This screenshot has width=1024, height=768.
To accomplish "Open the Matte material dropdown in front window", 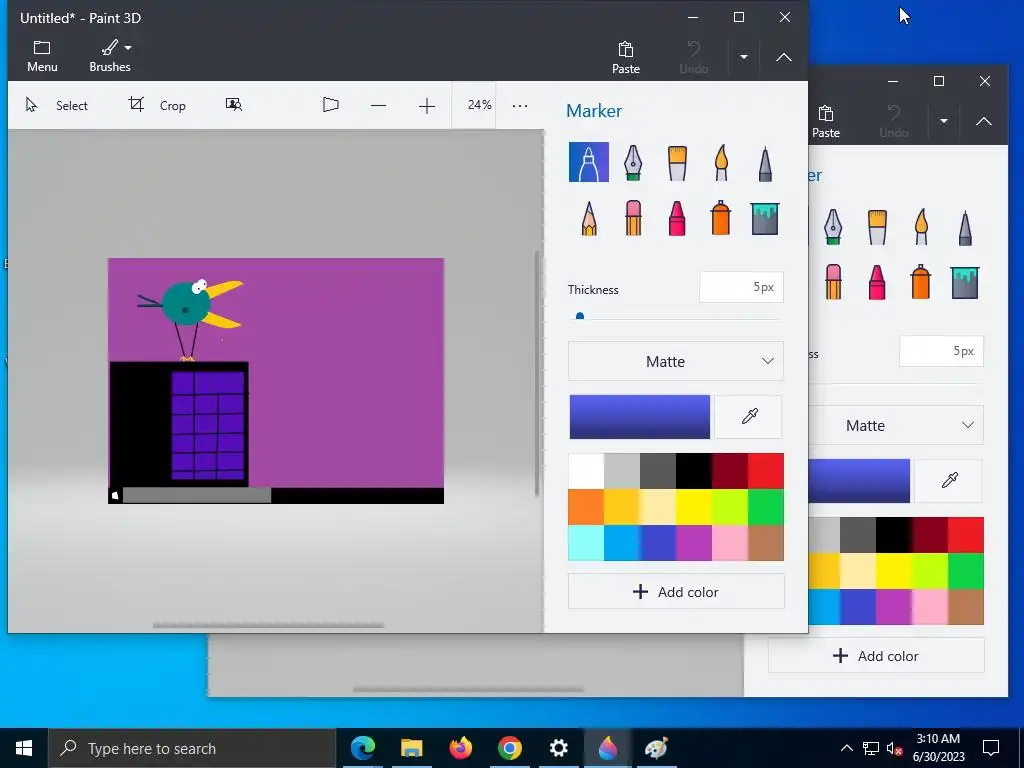I will pos(676,361).
